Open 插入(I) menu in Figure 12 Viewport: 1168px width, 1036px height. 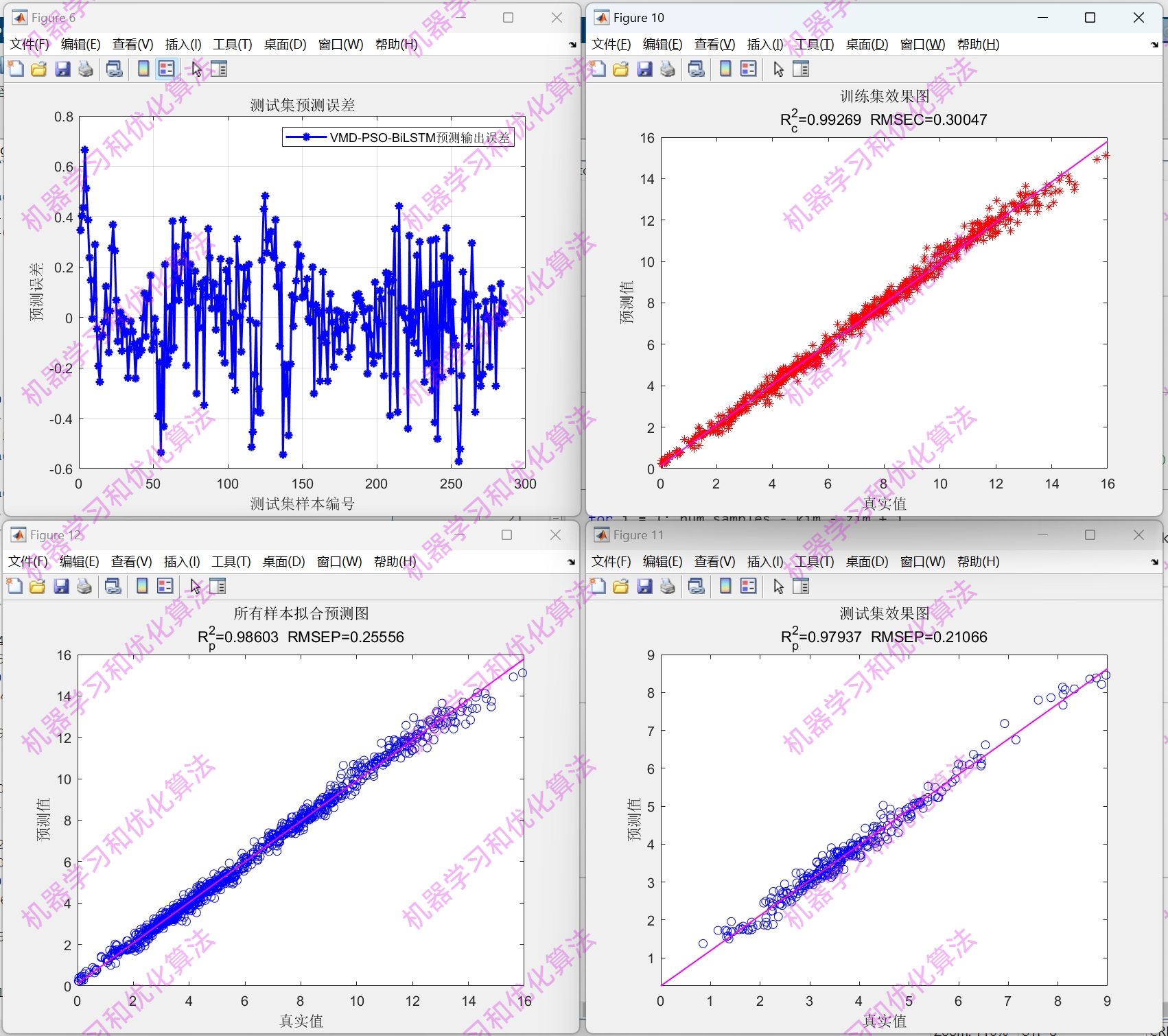pyautogui.click(x=182, y=561)
